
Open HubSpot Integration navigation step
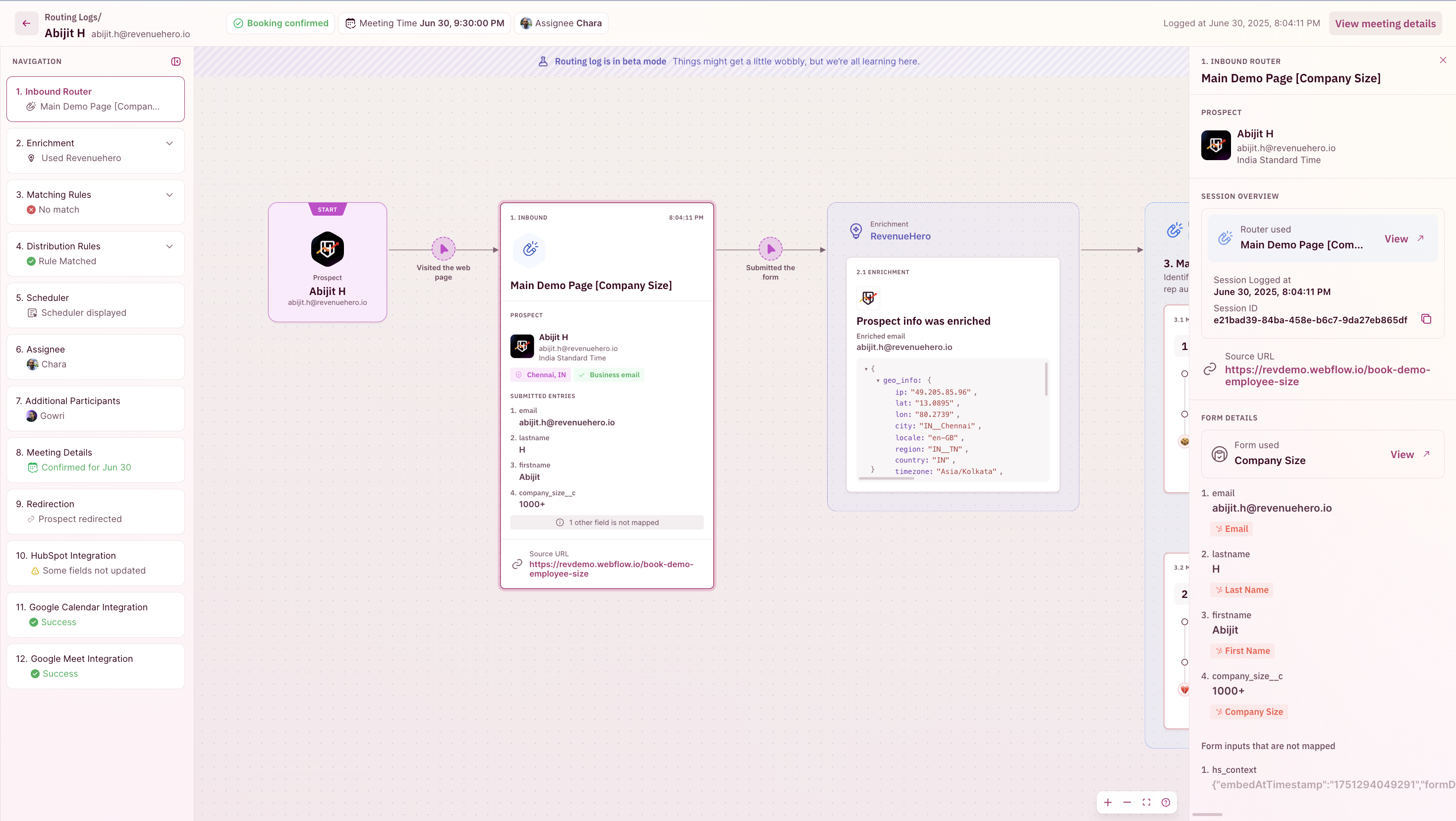coord(96,563)
